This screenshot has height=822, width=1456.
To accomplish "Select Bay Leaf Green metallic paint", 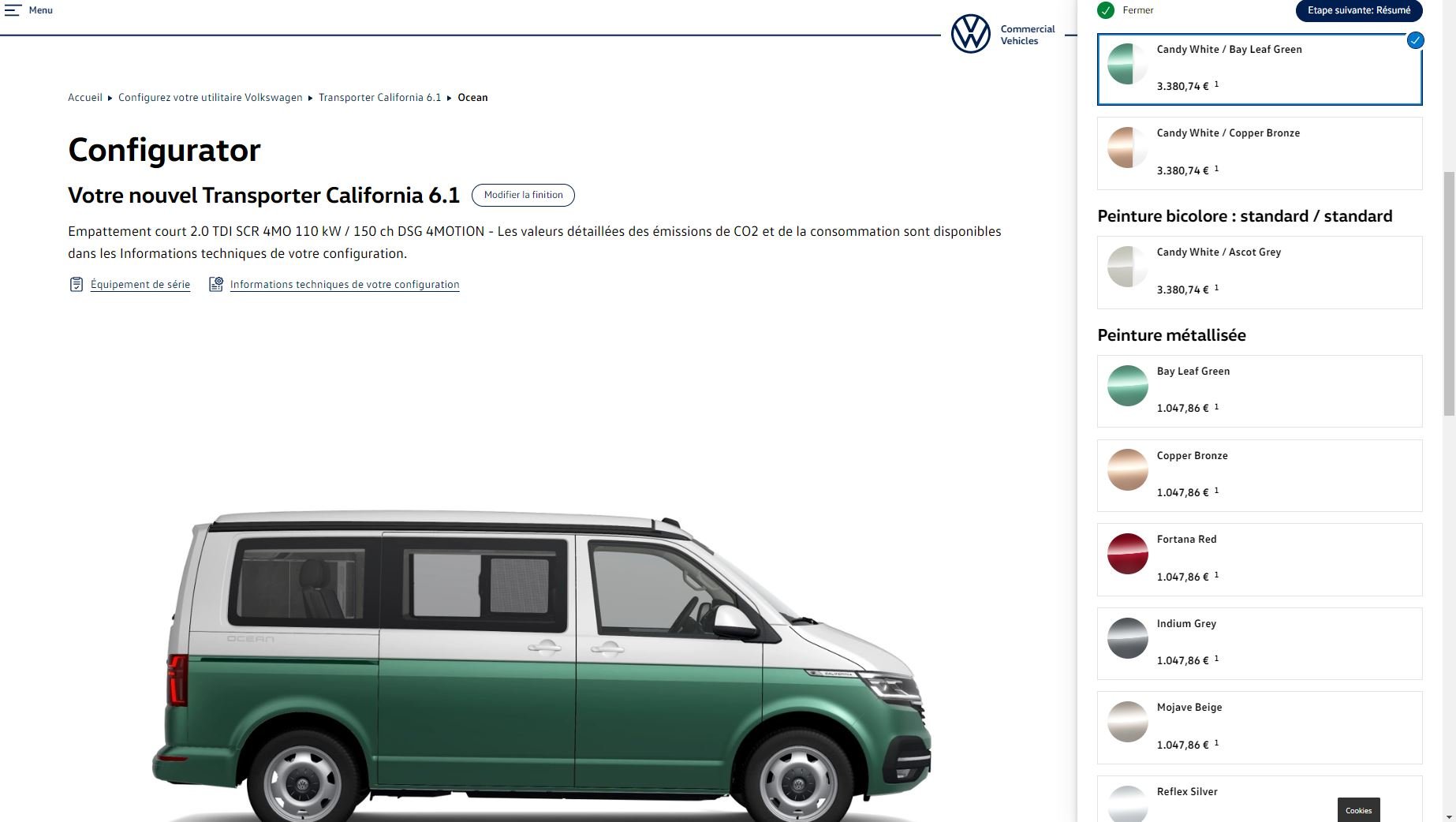I will coord(1259,391).
